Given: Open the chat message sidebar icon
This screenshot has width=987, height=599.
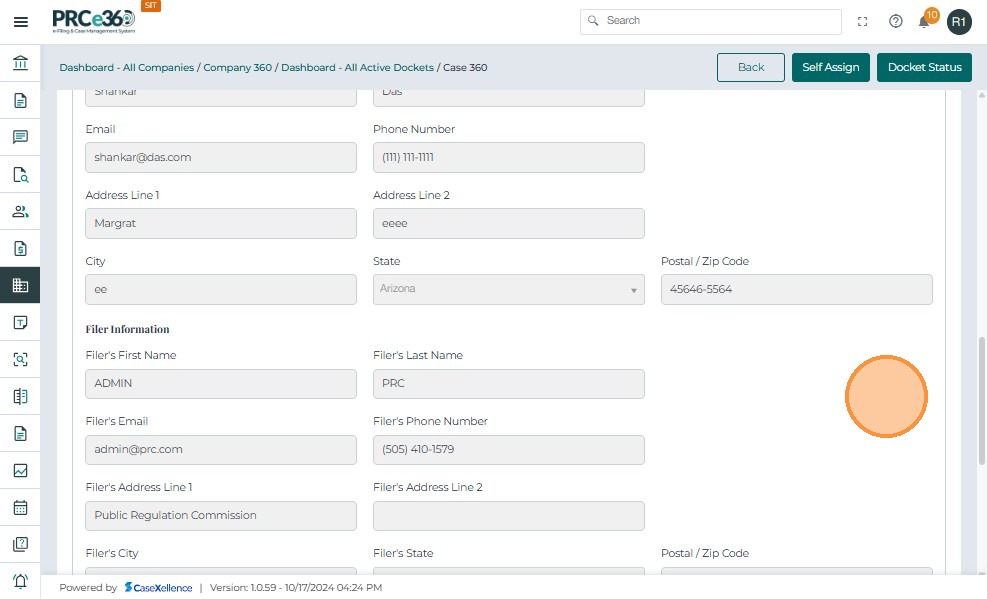Looking at the screenshot, I should pos(20,137).
